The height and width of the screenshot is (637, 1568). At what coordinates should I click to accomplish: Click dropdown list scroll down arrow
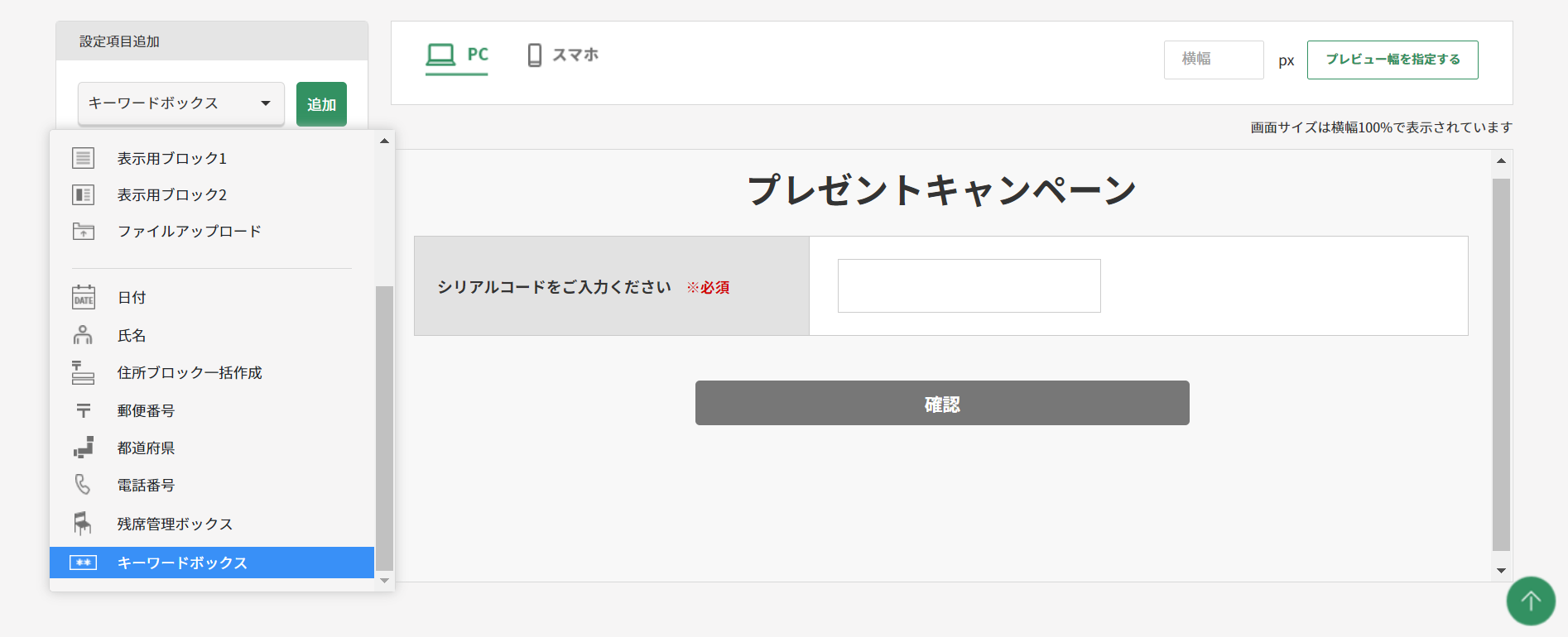pos(384,581)
